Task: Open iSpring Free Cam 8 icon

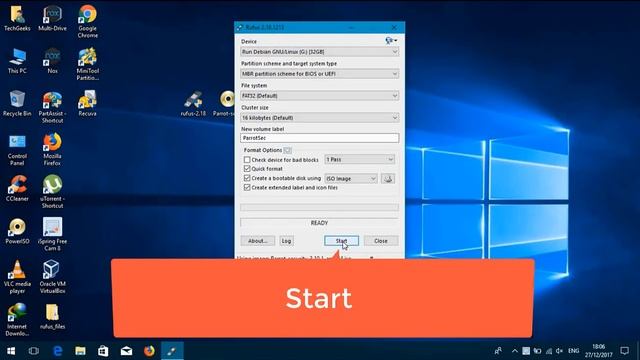Action: [52, 234]
